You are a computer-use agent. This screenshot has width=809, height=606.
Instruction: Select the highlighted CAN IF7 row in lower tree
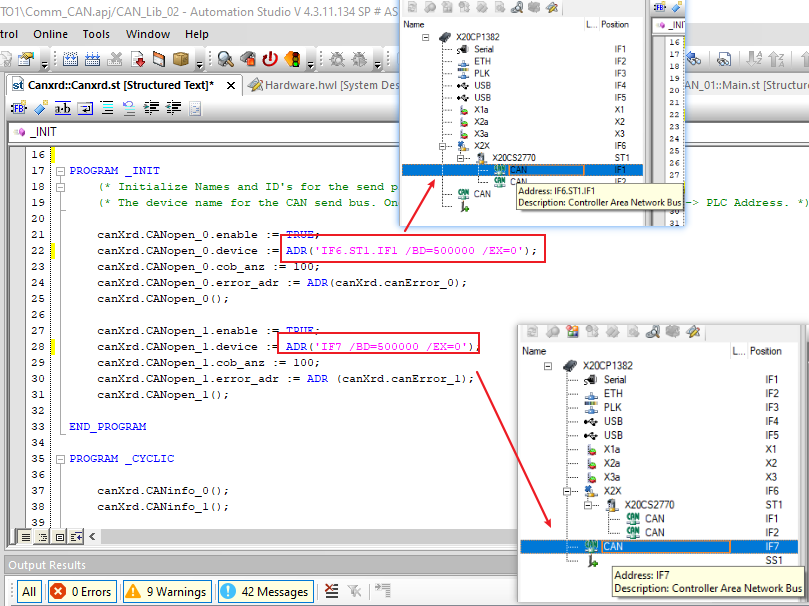tap(659, 547)
